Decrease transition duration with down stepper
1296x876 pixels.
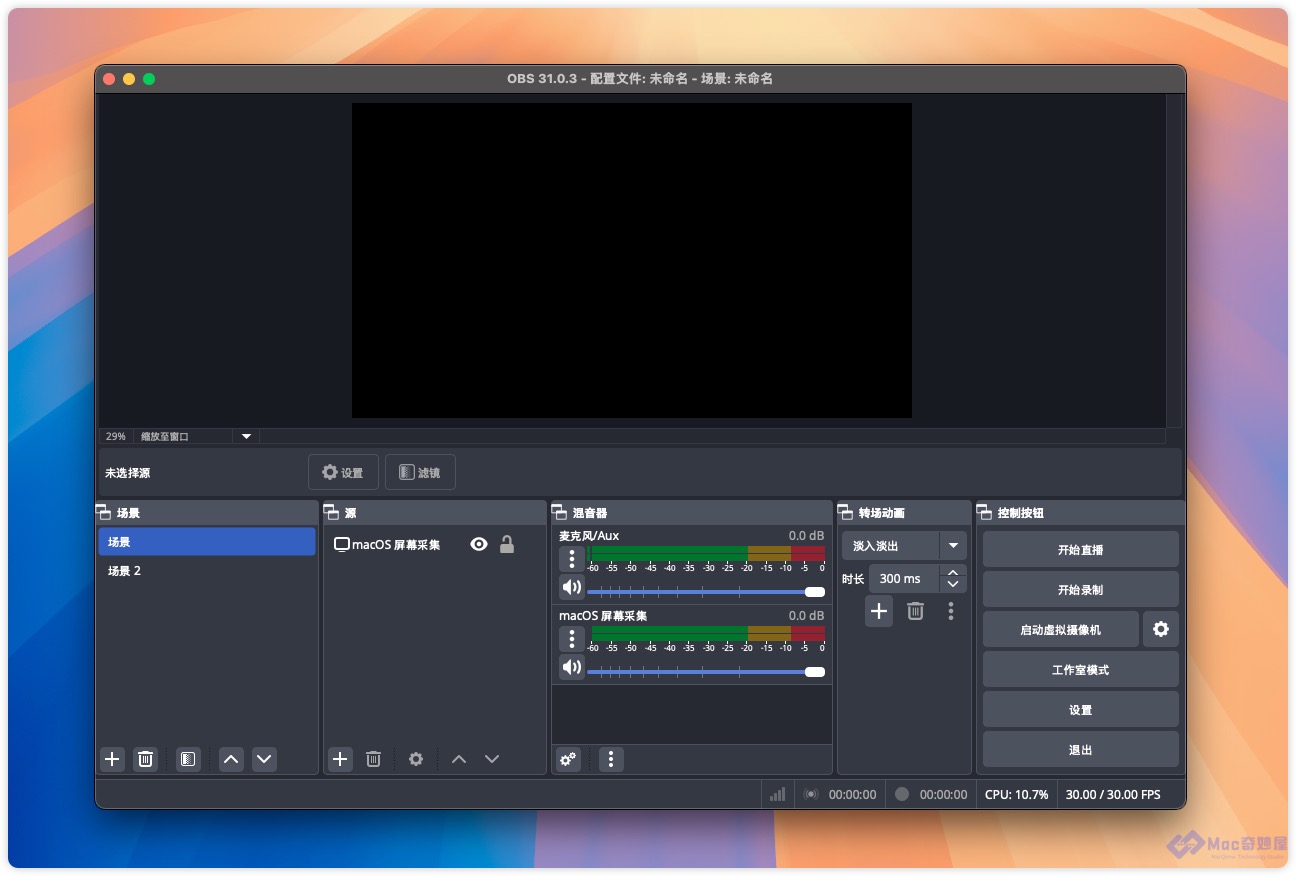953,584
